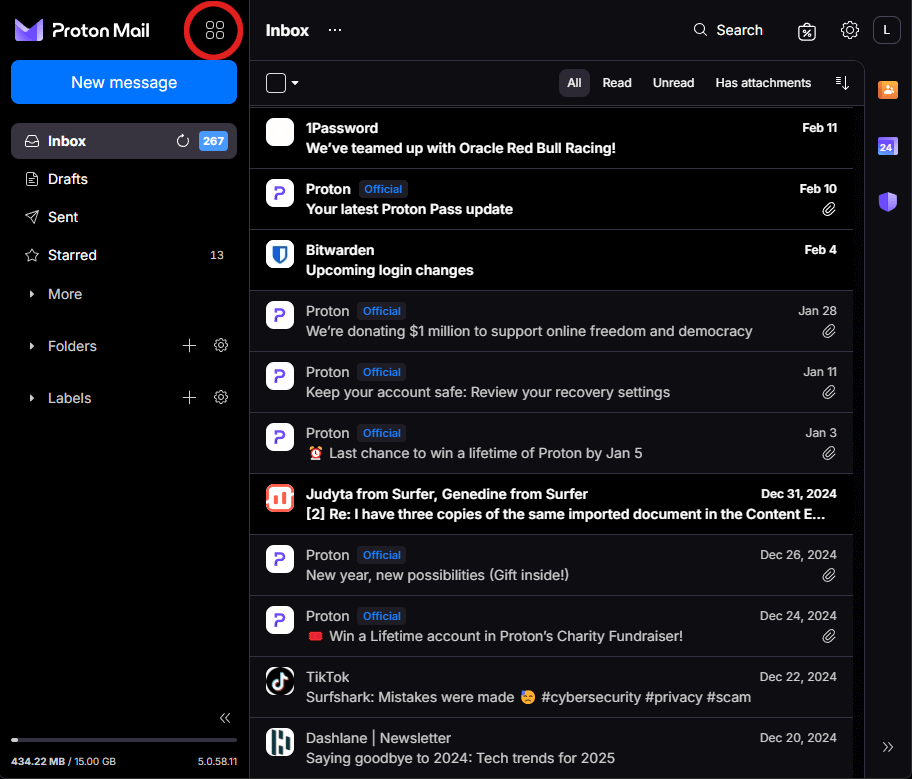Expand the Folders section arrow
This screenshot has width=912, height=779.
31,346
